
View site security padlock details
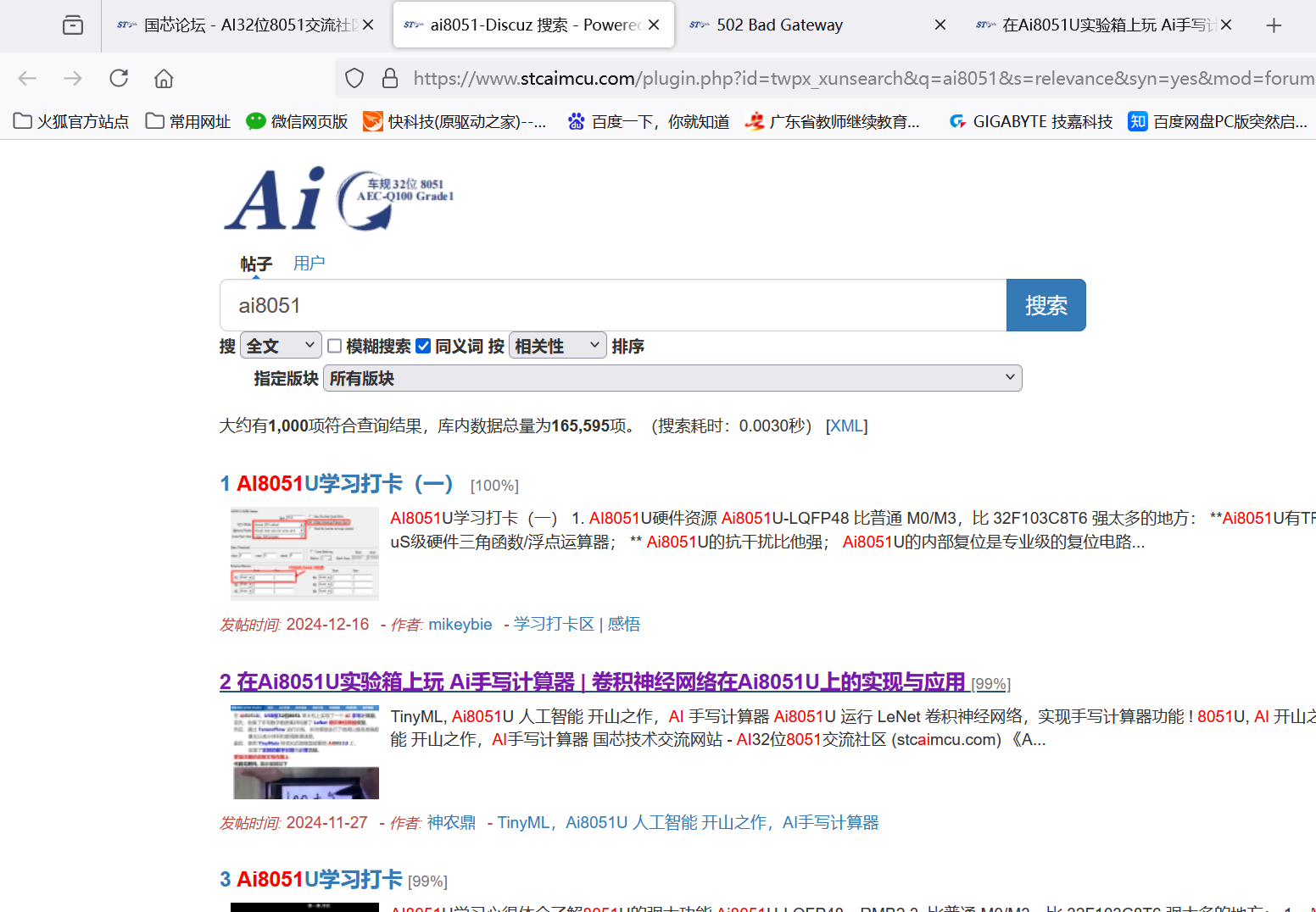pyautogui.click(x=390, y=79)
